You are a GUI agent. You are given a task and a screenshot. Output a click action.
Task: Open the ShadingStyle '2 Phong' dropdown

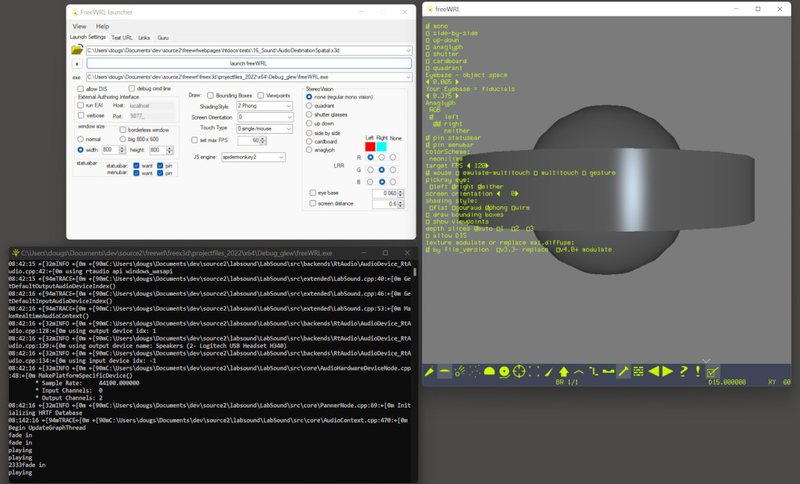click(264, 106)
